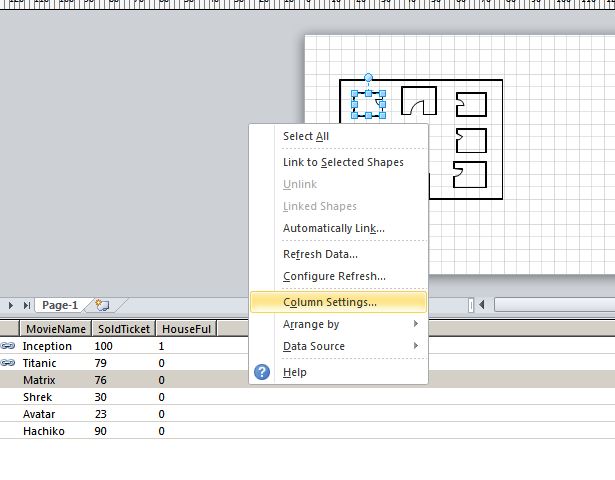This screenshot has width=615, height=480.
Task: Click the selected shape's rotation handle
Action: (x=368, y=77)
